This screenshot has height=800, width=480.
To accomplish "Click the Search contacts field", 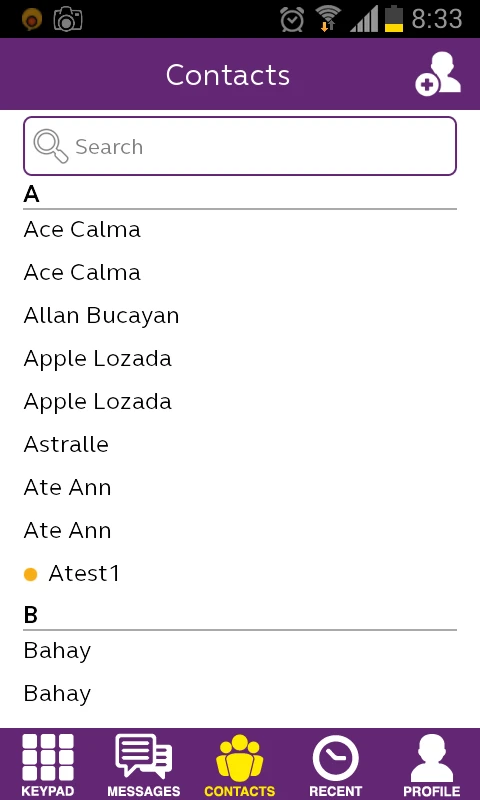I will click(x=240, y=146).
